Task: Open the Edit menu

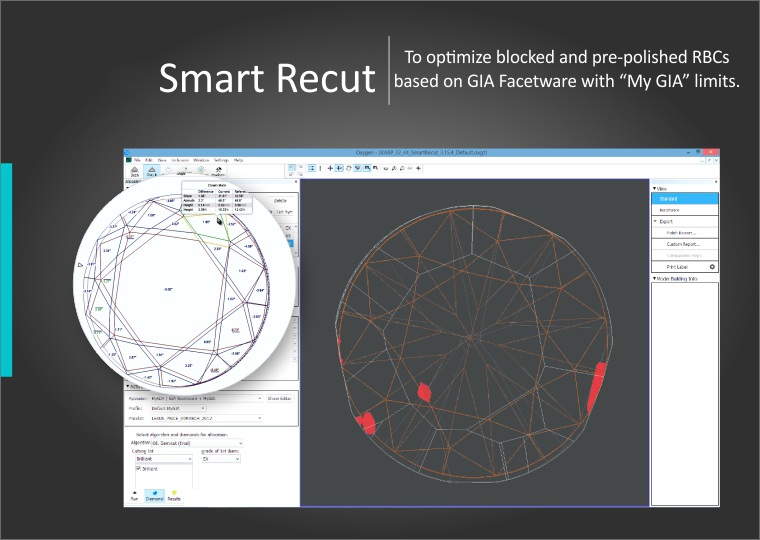Action: [149, 160]
